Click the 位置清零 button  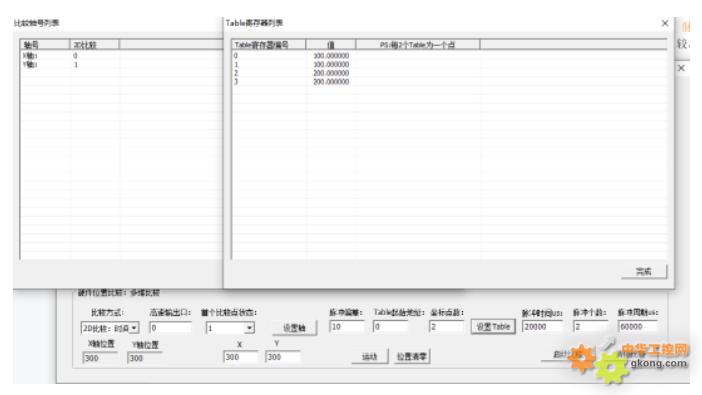tap(412, 357)
